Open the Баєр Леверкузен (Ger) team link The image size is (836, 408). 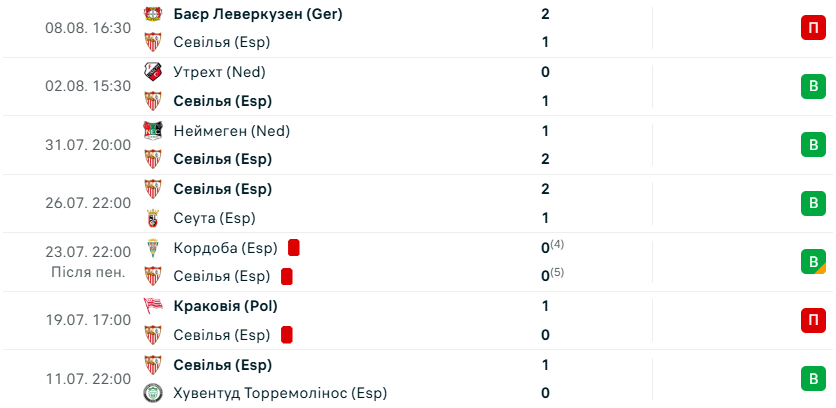click(x=258, y=14)
